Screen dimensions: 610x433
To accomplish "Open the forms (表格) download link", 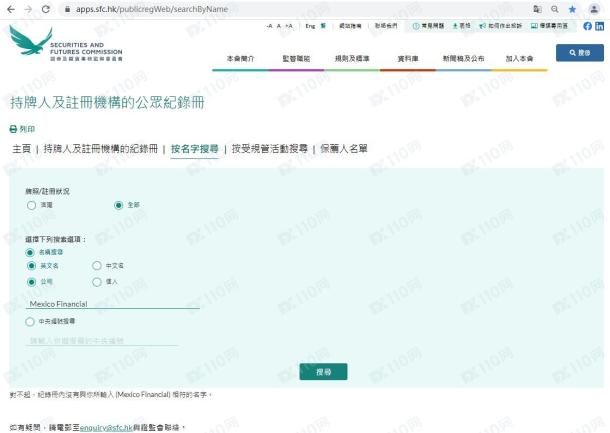I will (461, 26).
